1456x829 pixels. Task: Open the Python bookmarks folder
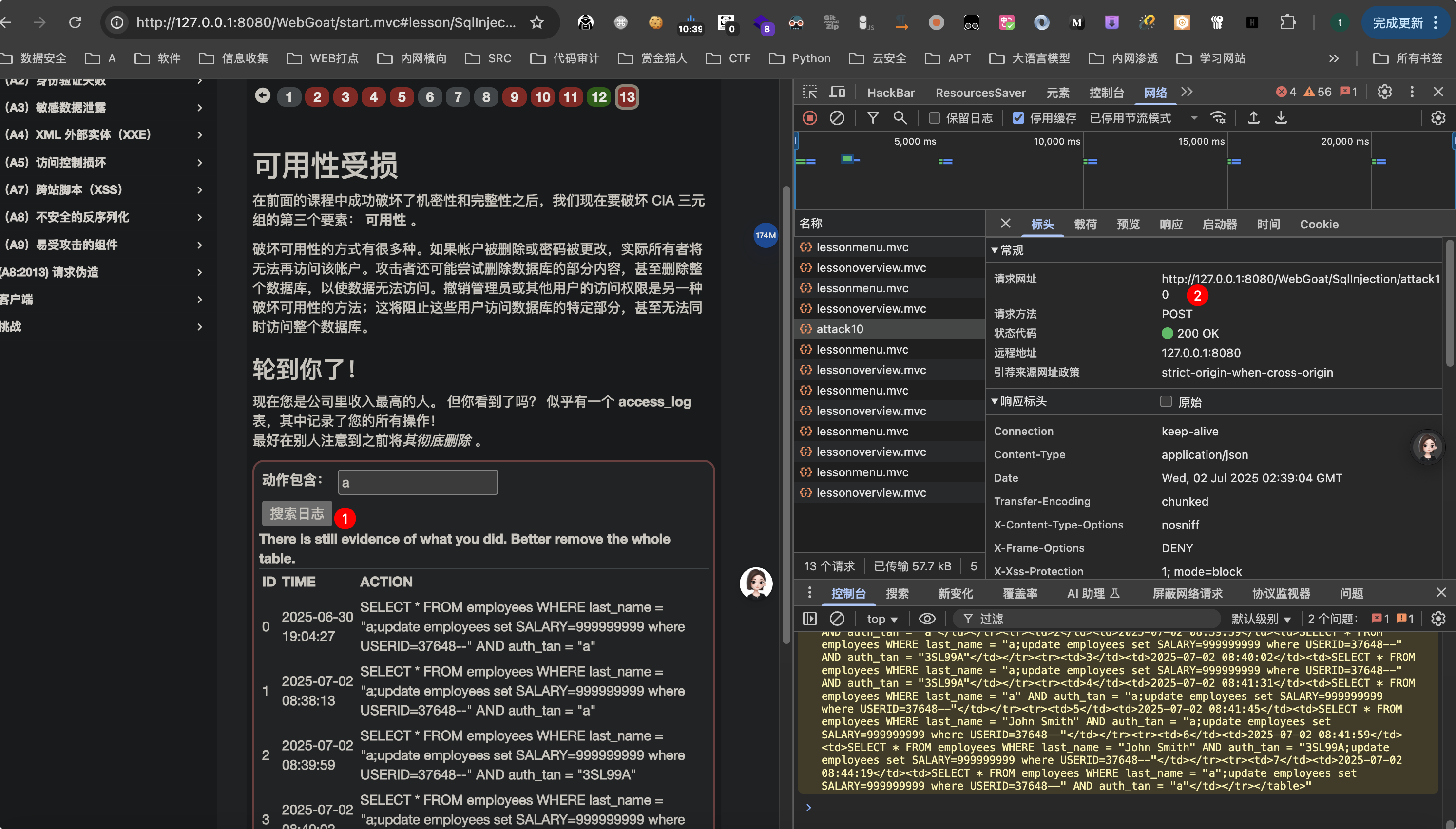(x=800, y=58)
